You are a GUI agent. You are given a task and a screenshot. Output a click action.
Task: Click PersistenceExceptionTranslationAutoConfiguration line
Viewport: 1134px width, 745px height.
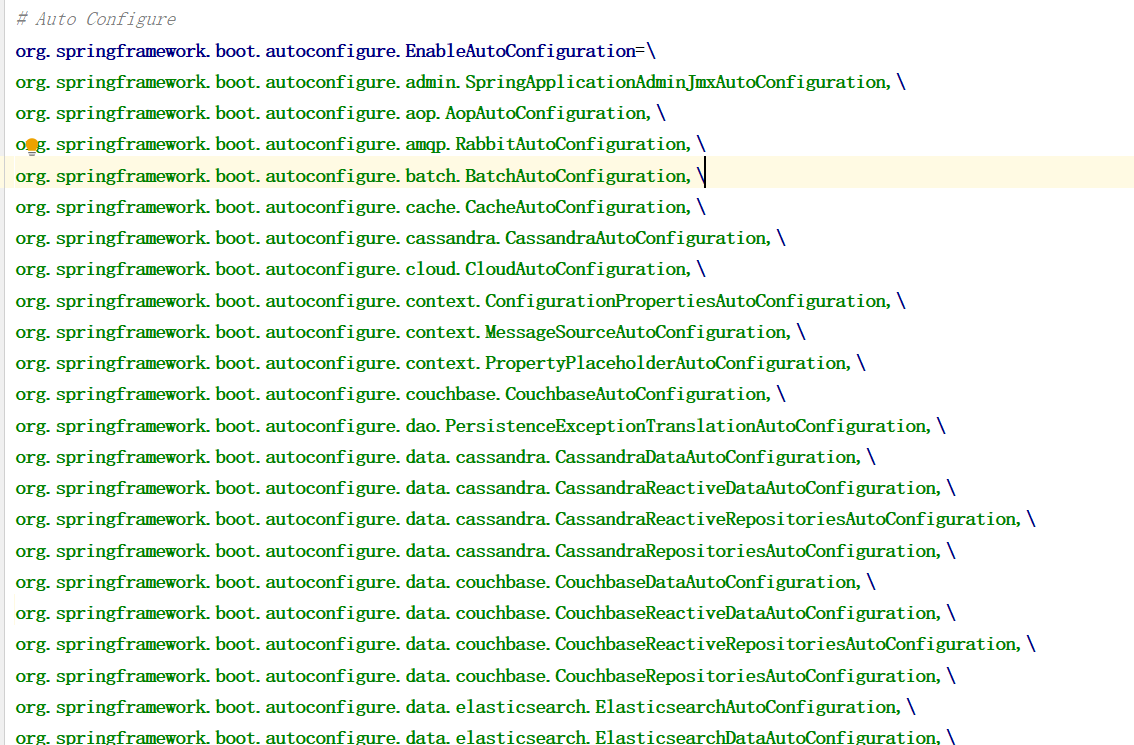(x=480, y=427)
